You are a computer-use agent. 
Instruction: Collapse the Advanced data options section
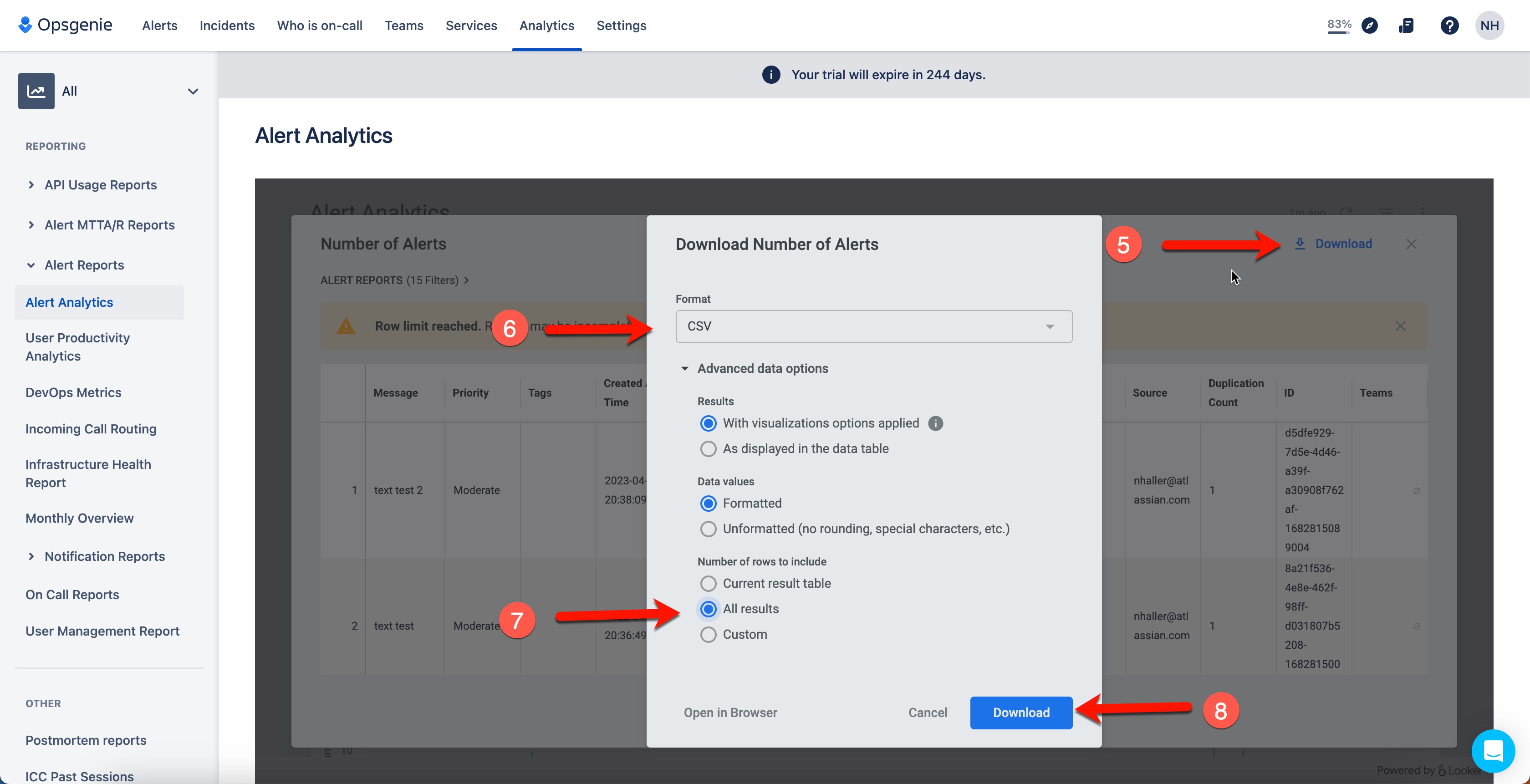[x=685, y=368]
